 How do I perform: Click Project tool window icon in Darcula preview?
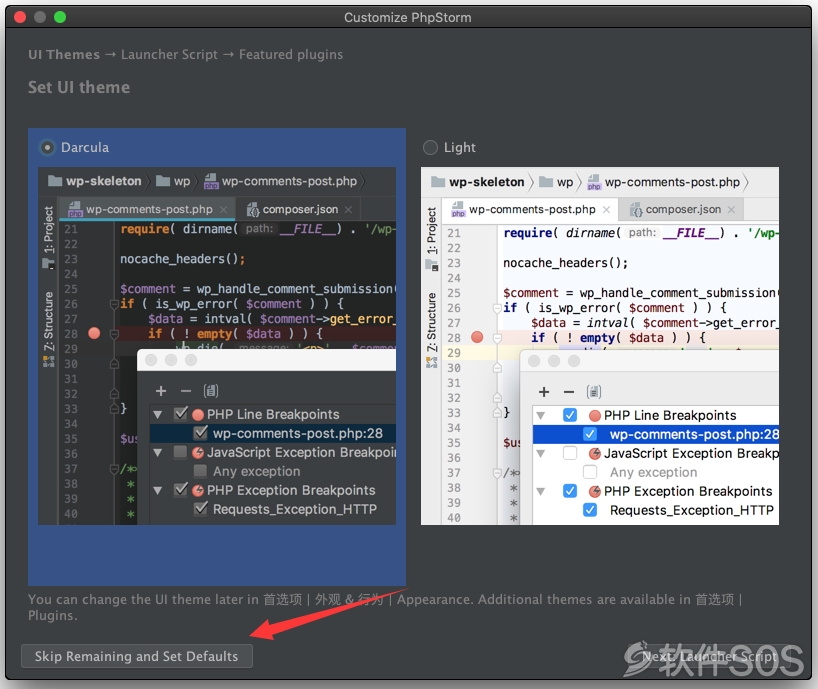pyautogui.click(x=49, y=263)
